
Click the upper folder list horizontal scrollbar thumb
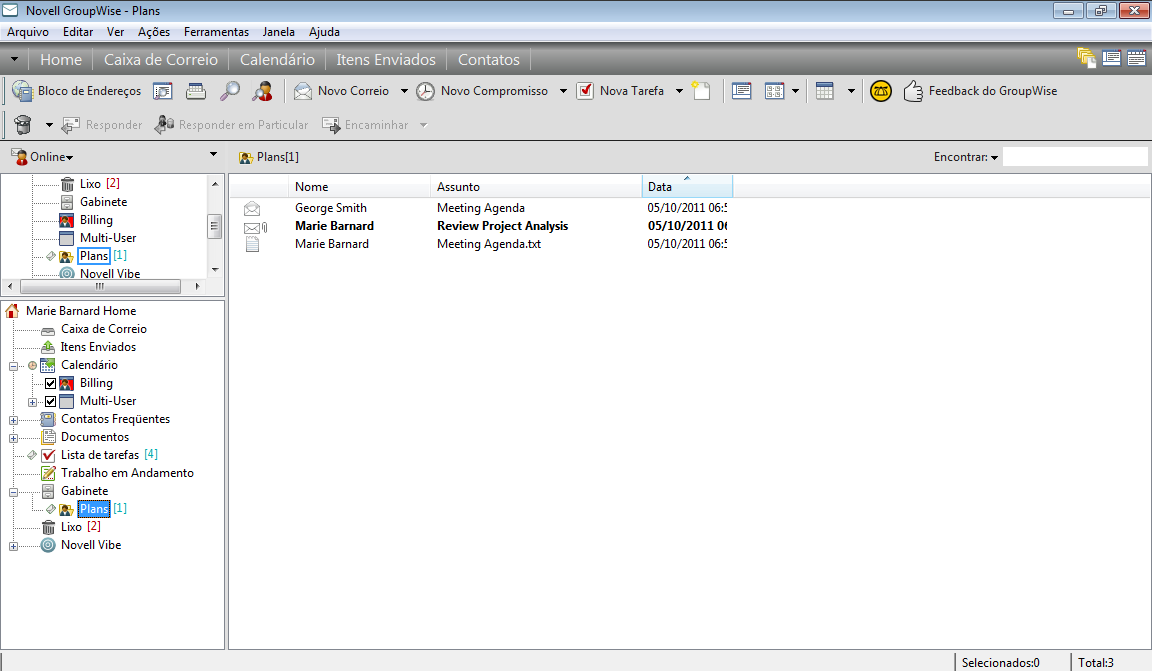[100, 287]
